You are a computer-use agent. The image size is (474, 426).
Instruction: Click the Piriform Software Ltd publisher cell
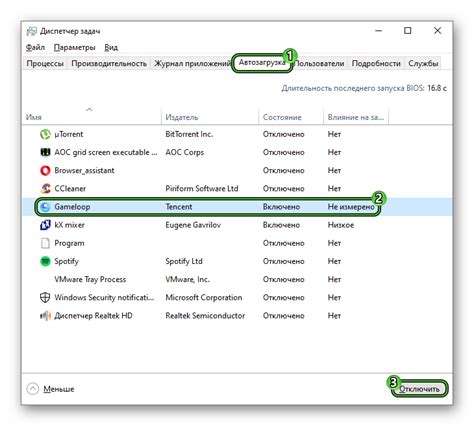pyautogui.click(x=202, y=189)
